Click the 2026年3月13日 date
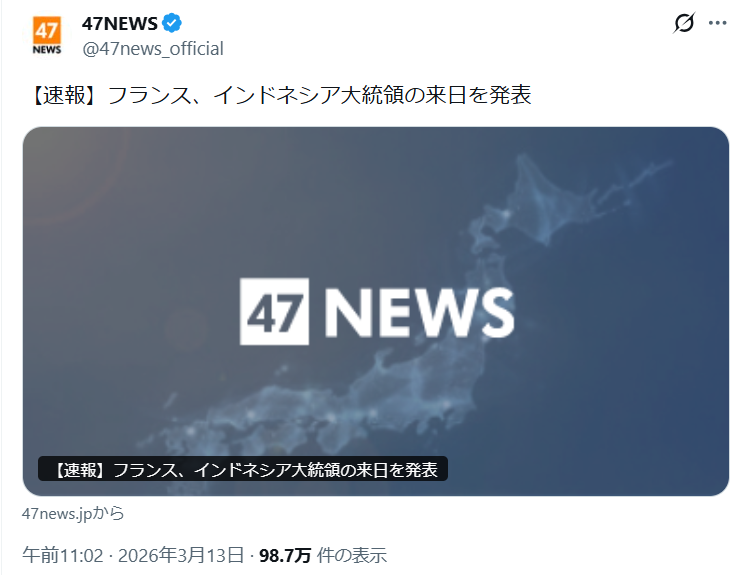The width and height of the screenshot is (747, 575). [x=181, y=555]
